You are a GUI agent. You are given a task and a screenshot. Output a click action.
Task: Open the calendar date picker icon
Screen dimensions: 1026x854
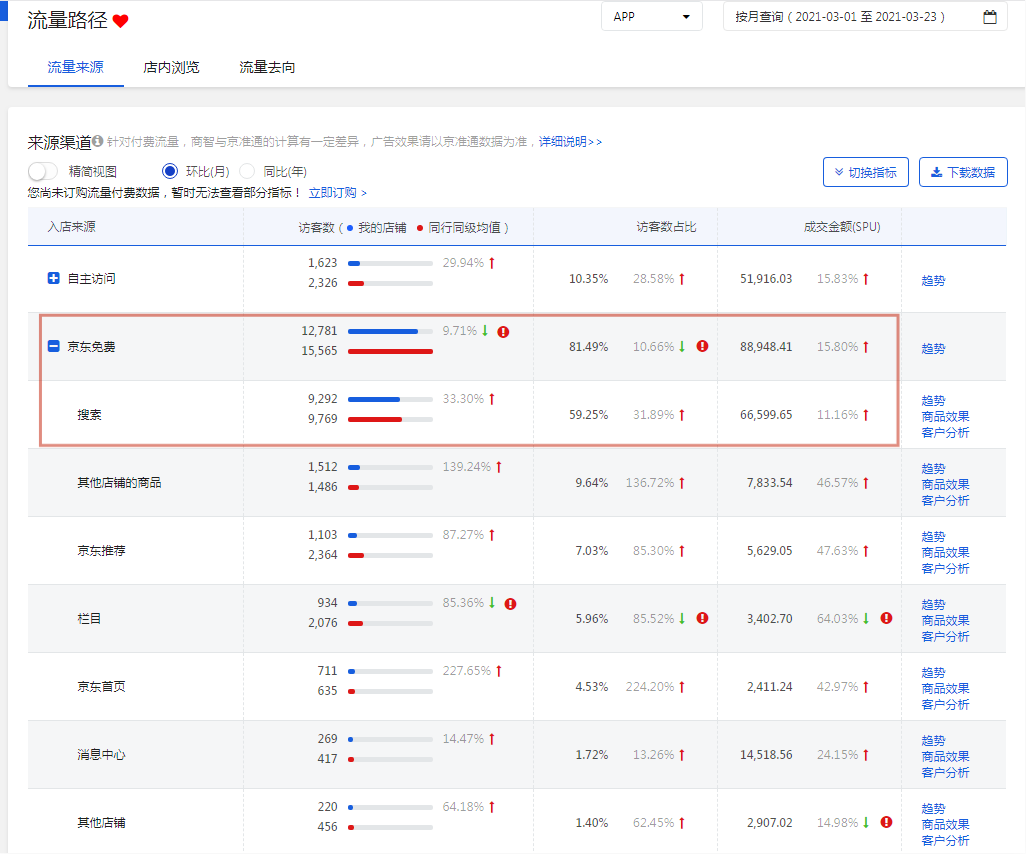coord(990,17)
